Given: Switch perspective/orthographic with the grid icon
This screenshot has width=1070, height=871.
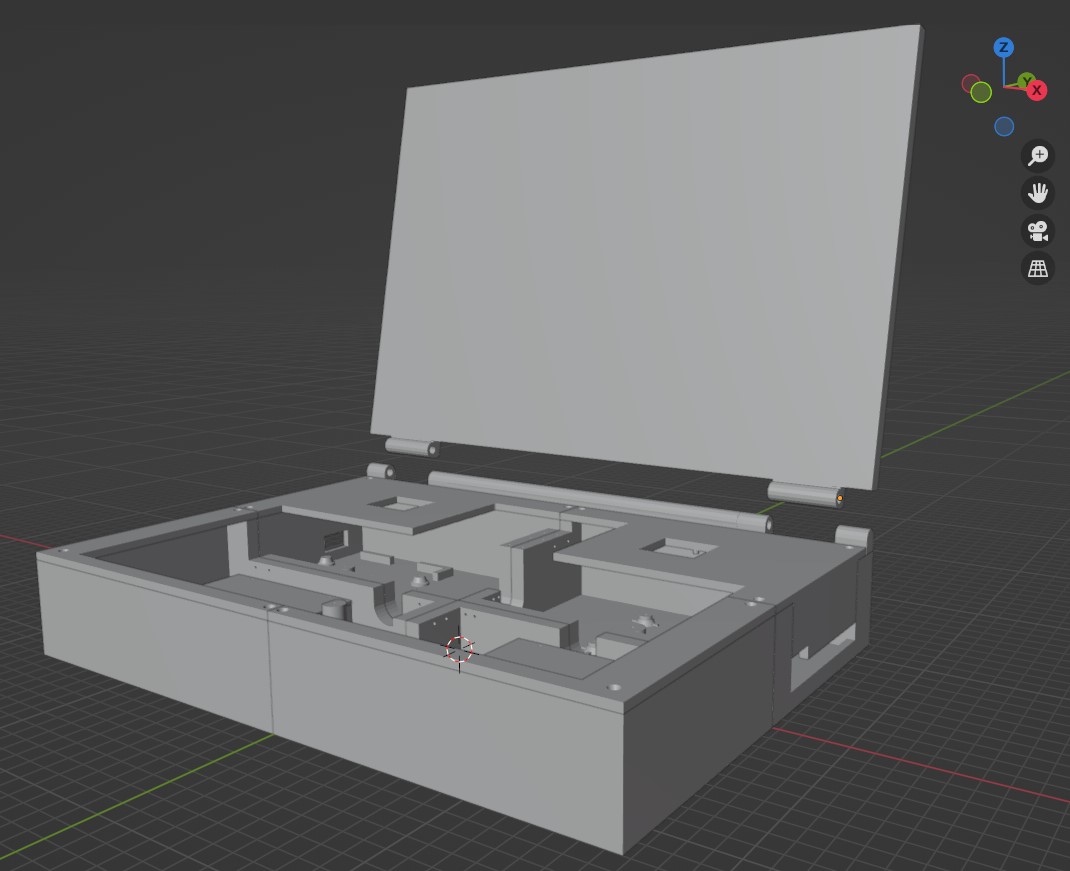Looking at the screenshot, I should pyautogui.click(x=1037, y=268).
